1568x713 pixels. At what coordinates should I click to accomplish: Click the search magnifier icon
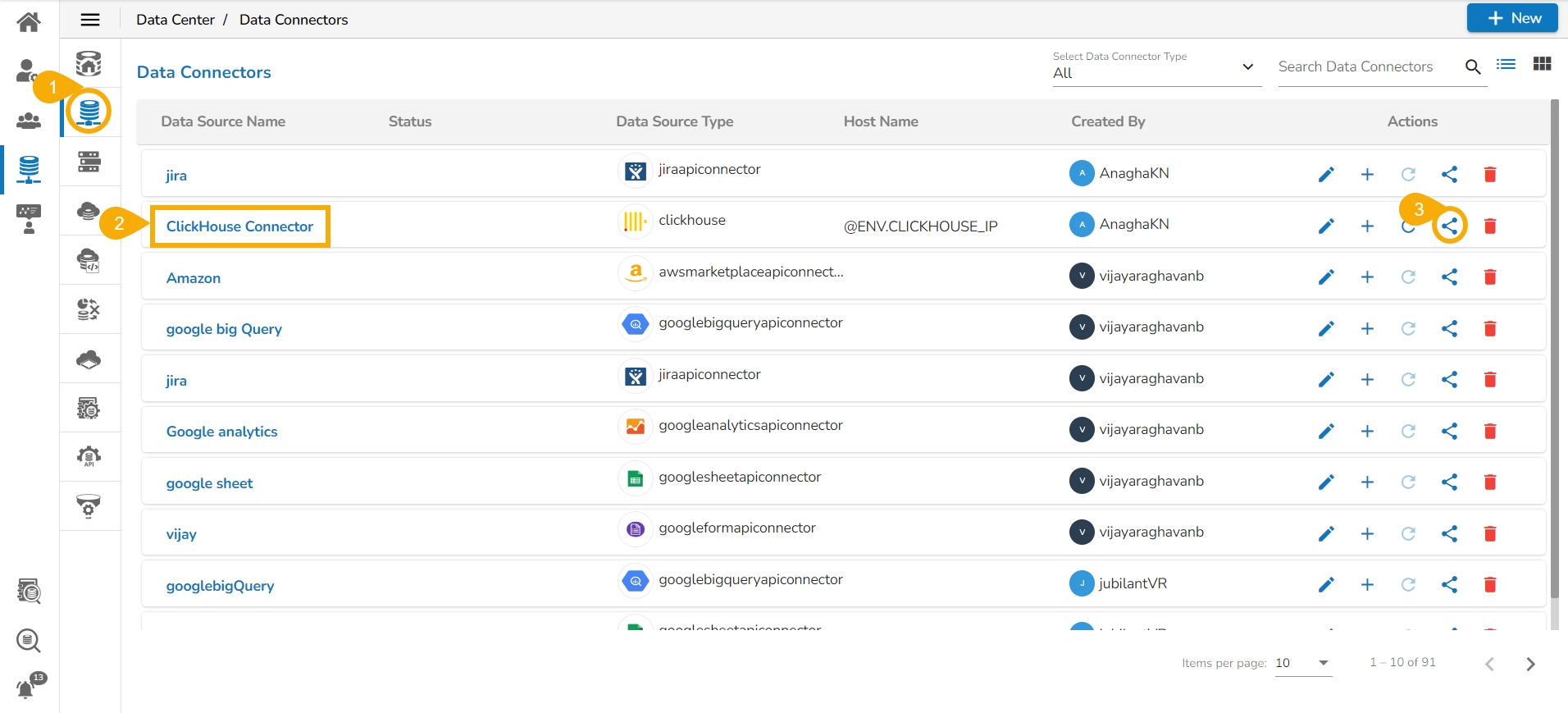(x=1473, y=67)
